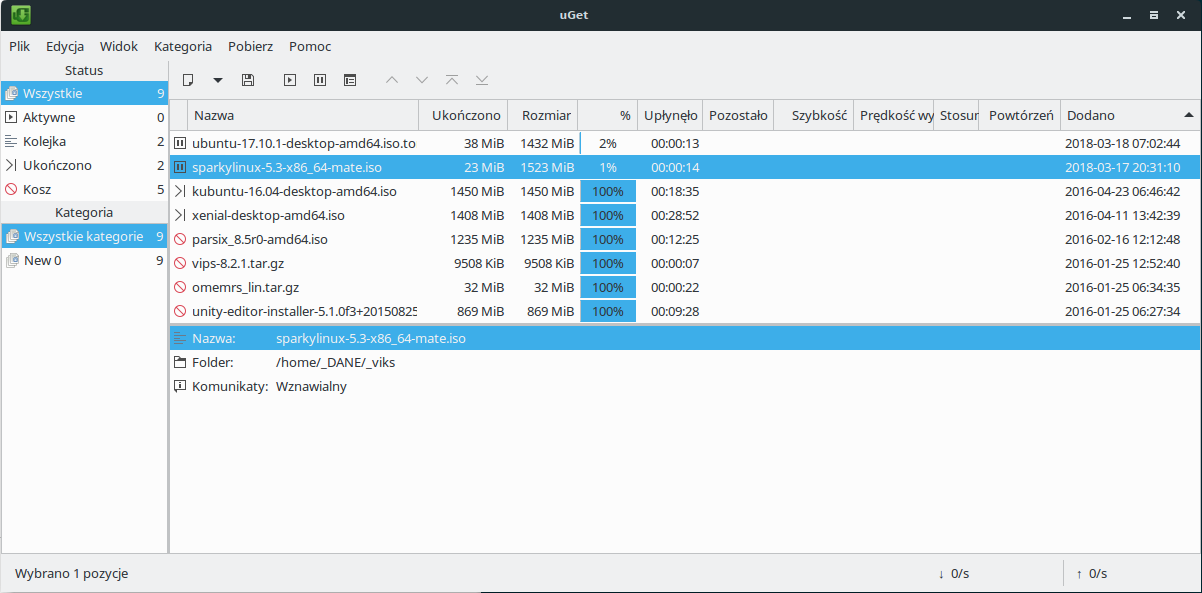The width and height of the screenshot is (1202, 593).
Task: Select parsix_8.5r0-amd64.iso file name
Action: click(260, 239)
